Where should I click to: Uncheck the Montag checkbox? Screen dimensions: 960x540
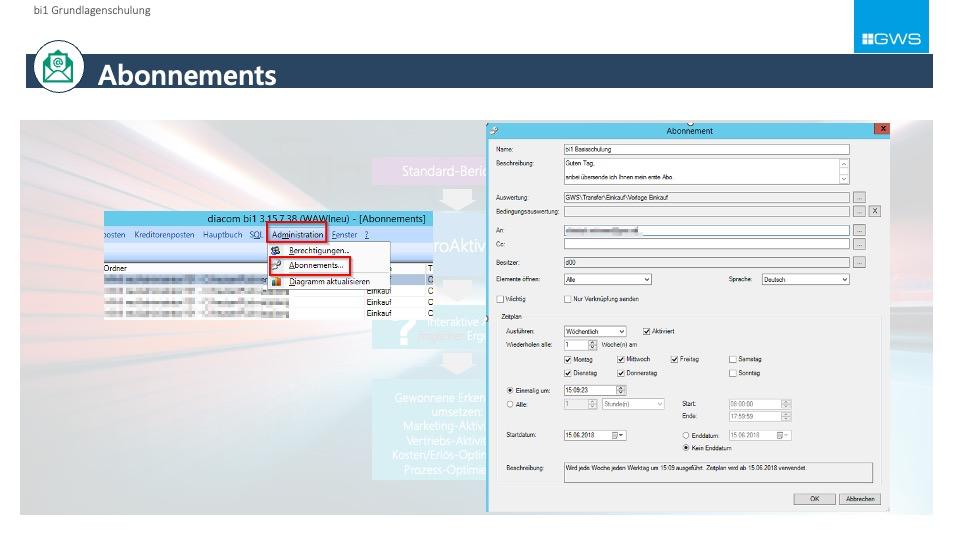click(x=568, y=359)
